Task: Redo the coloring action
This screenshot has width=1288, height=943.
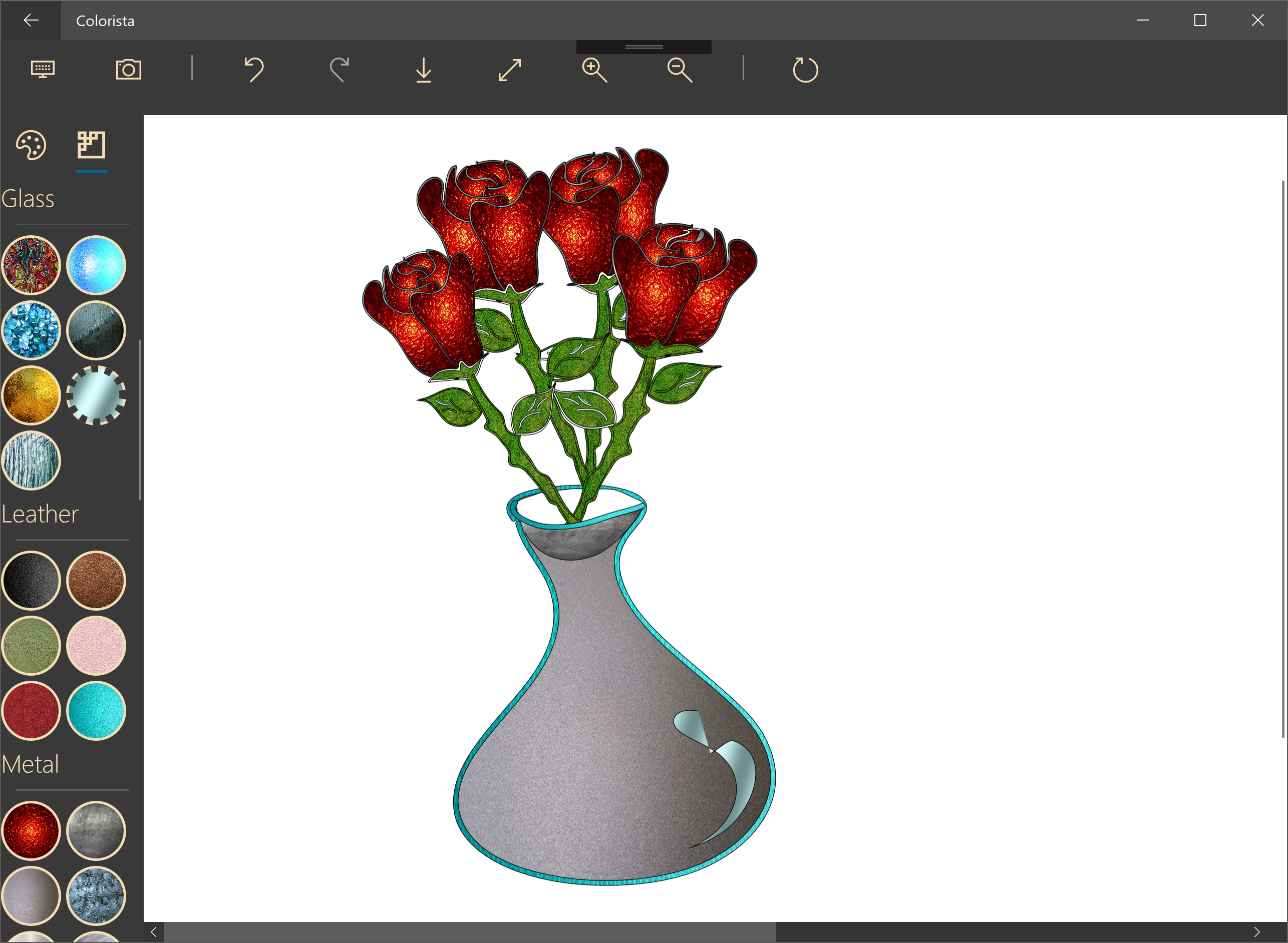Action: [x=340, y=70]
